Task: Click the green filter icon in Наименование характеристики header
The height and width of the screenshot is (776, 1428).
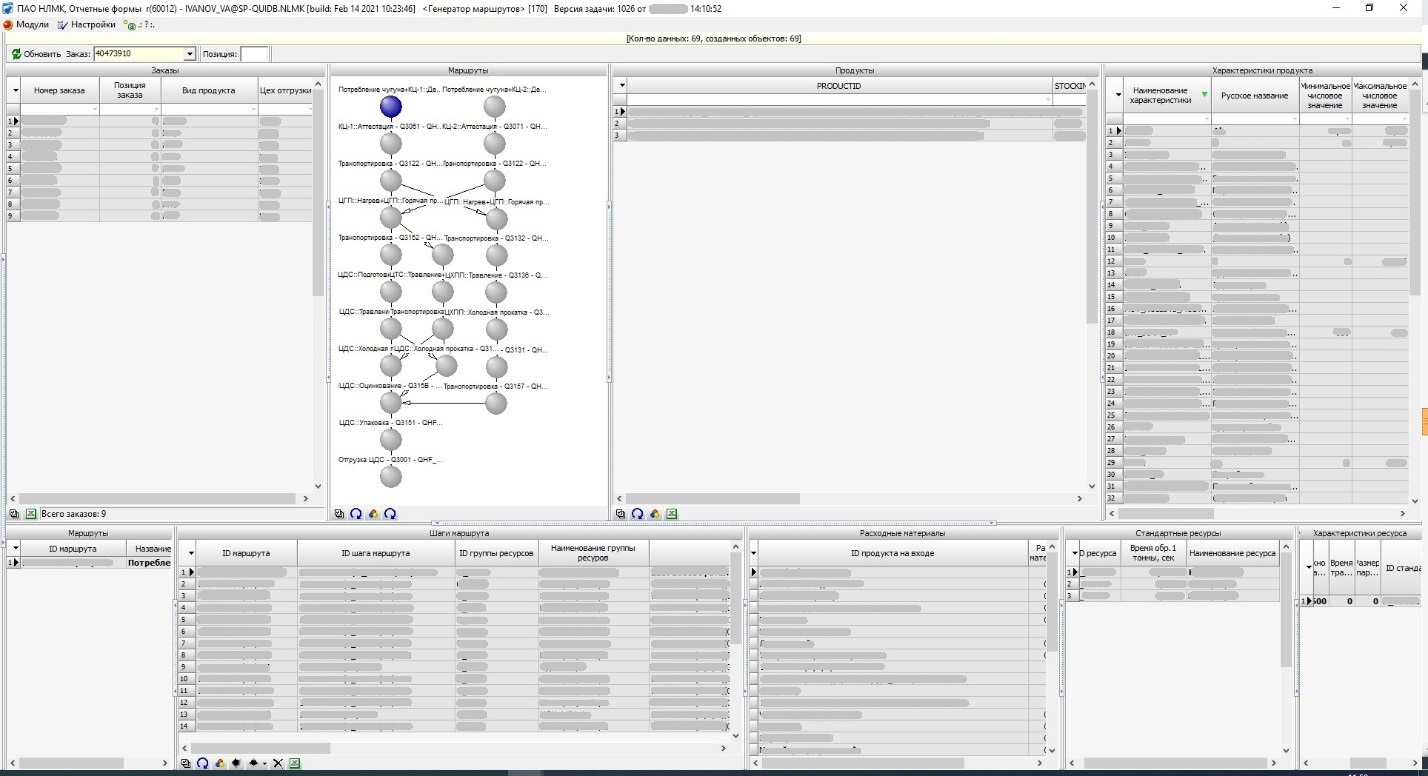Action: tap(1203, 95)
